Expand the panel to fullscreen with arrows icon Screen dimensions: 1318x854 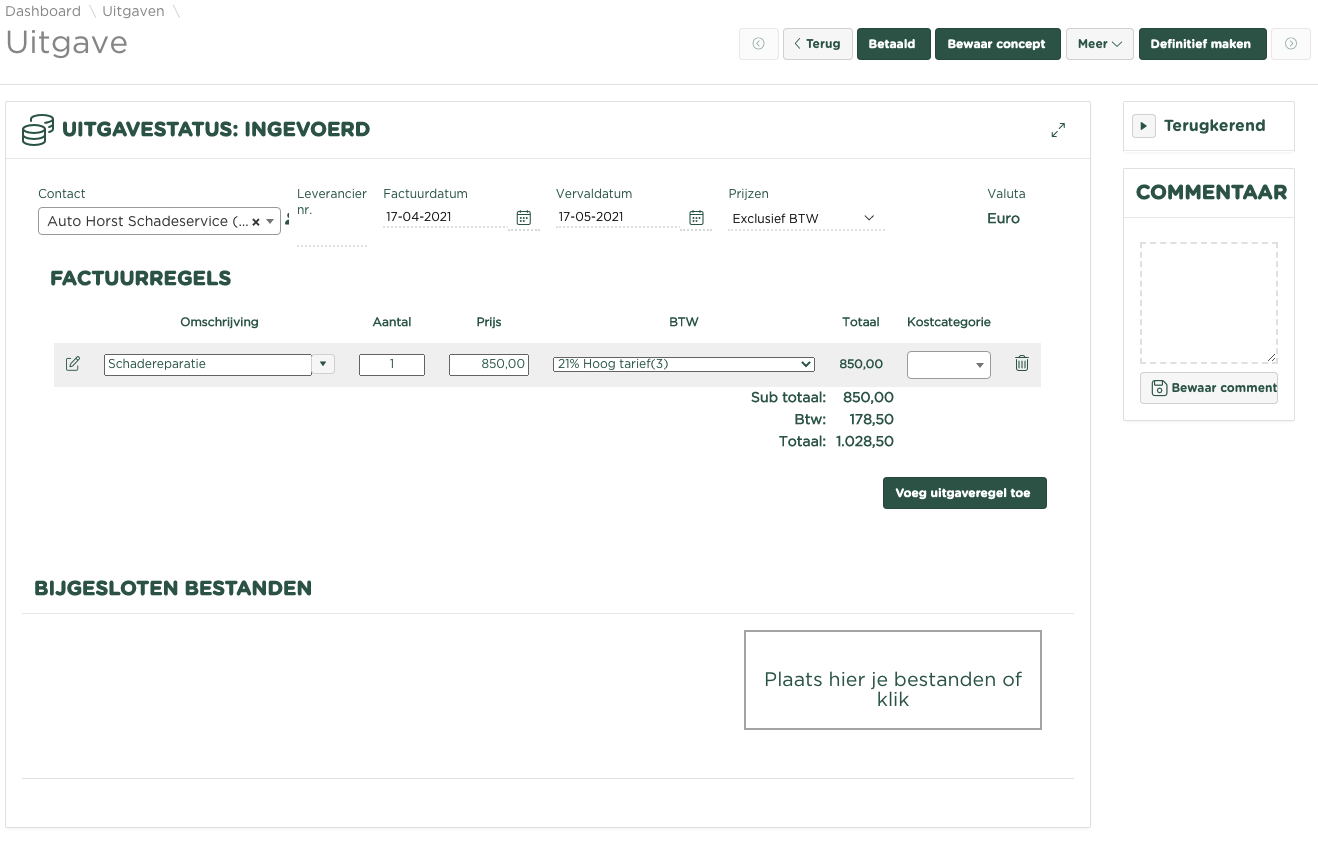[x=1058, y=130]
